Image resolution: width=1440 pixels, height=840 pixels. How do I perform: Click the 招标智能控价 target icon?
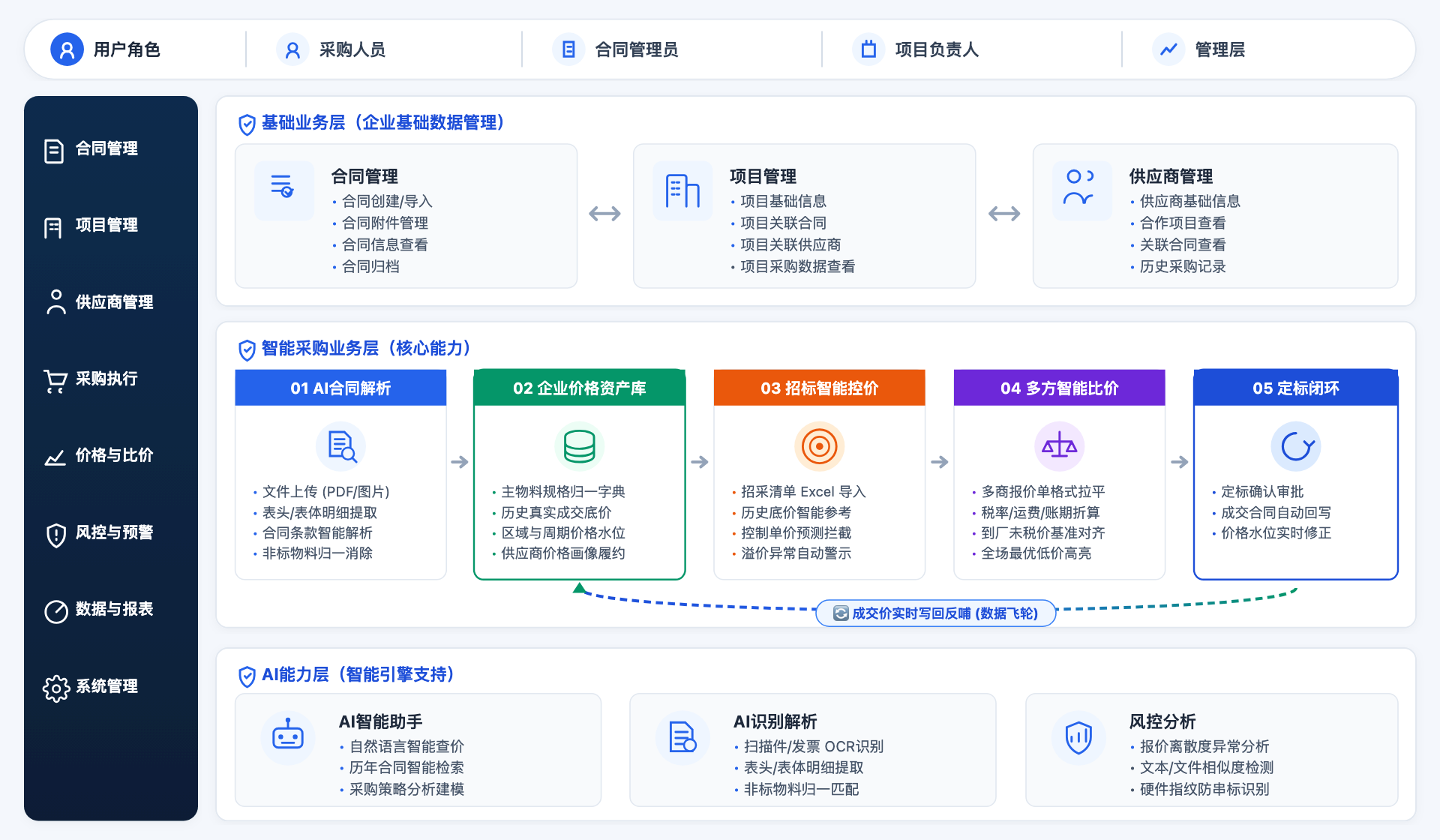pos(819,446)
